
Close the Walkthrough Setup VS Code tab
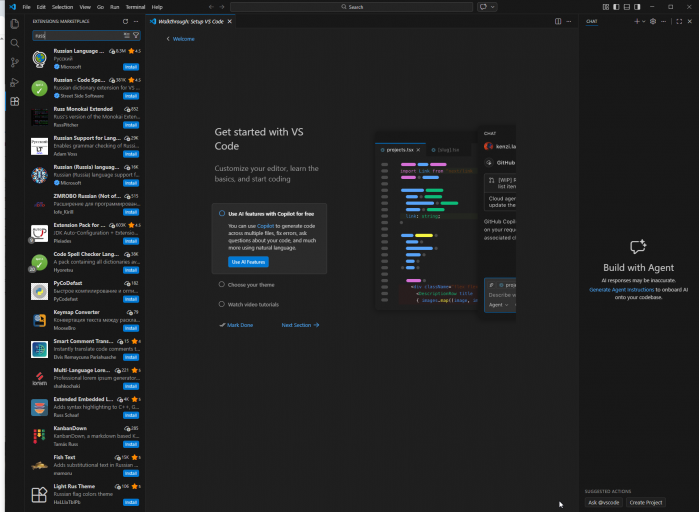click(230, 21)
